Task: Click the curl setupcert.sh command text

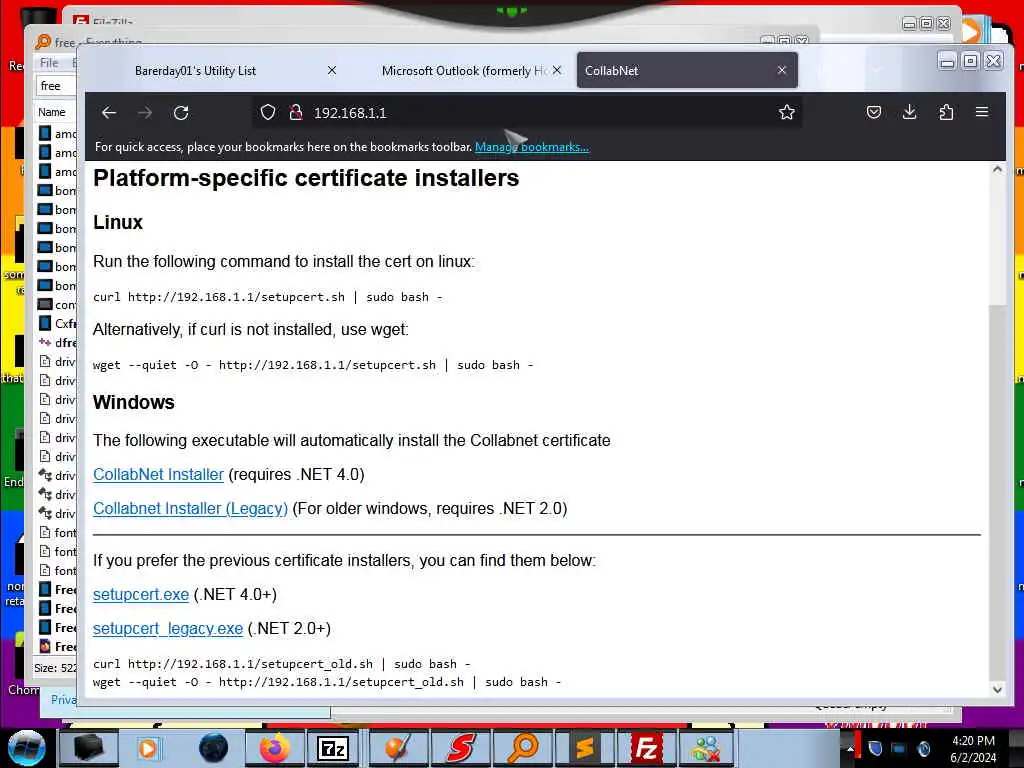Action: pyautogui.click(x=268, y=297)
